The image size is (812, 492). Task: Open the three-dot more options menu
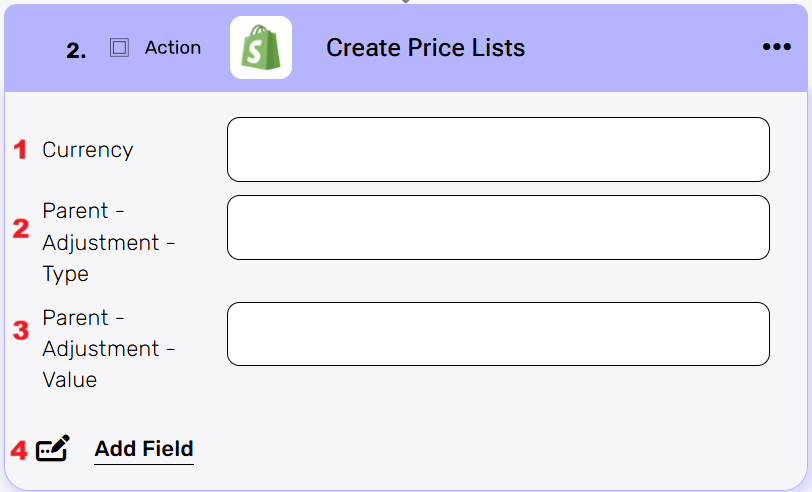click(776, 47)
